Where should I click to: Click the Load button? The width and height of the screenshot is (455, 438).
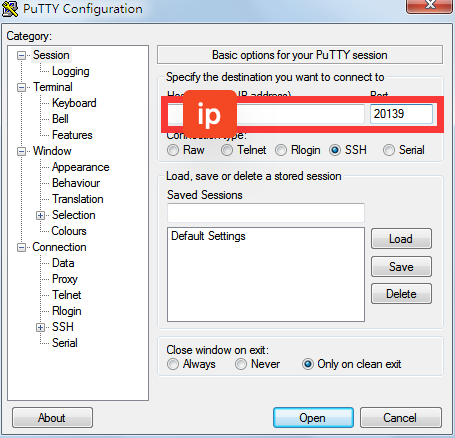click(401, 239)
